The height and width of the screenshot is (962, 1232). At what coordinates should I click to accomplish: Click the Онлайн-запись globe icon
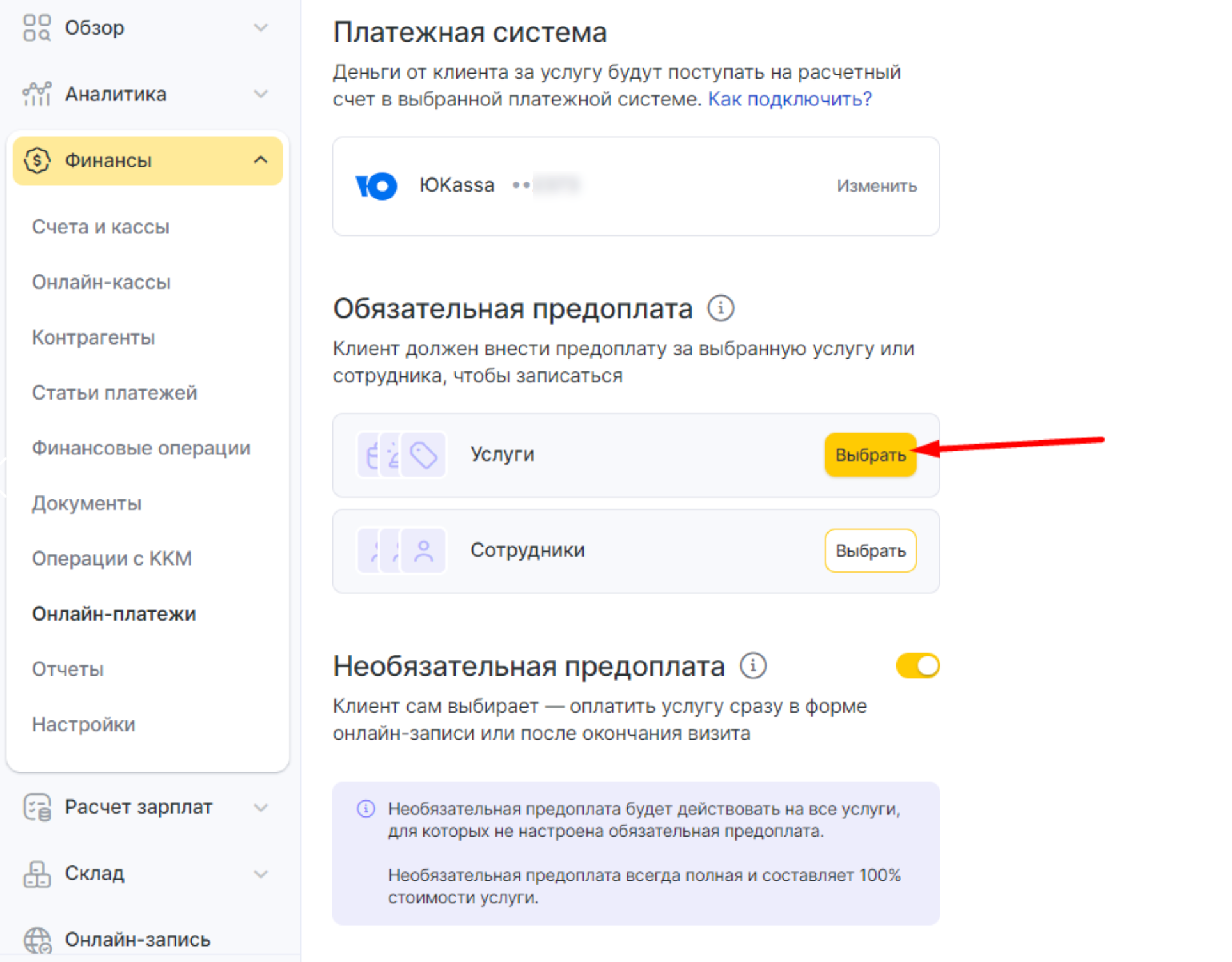(x=37, y=940)
